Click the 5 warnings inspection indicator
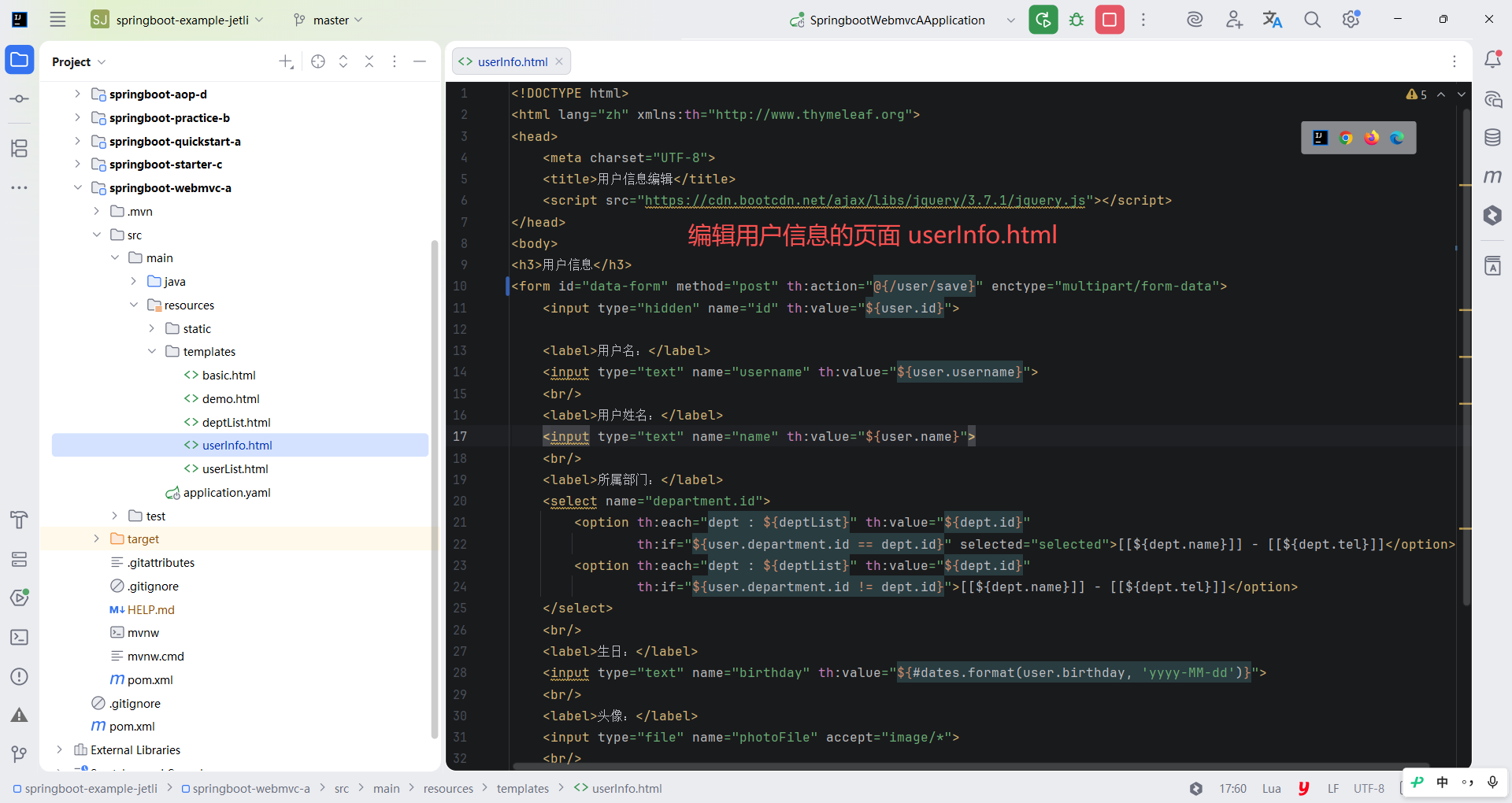This screenshot has width=1512, height=803. coord(1417,94)
